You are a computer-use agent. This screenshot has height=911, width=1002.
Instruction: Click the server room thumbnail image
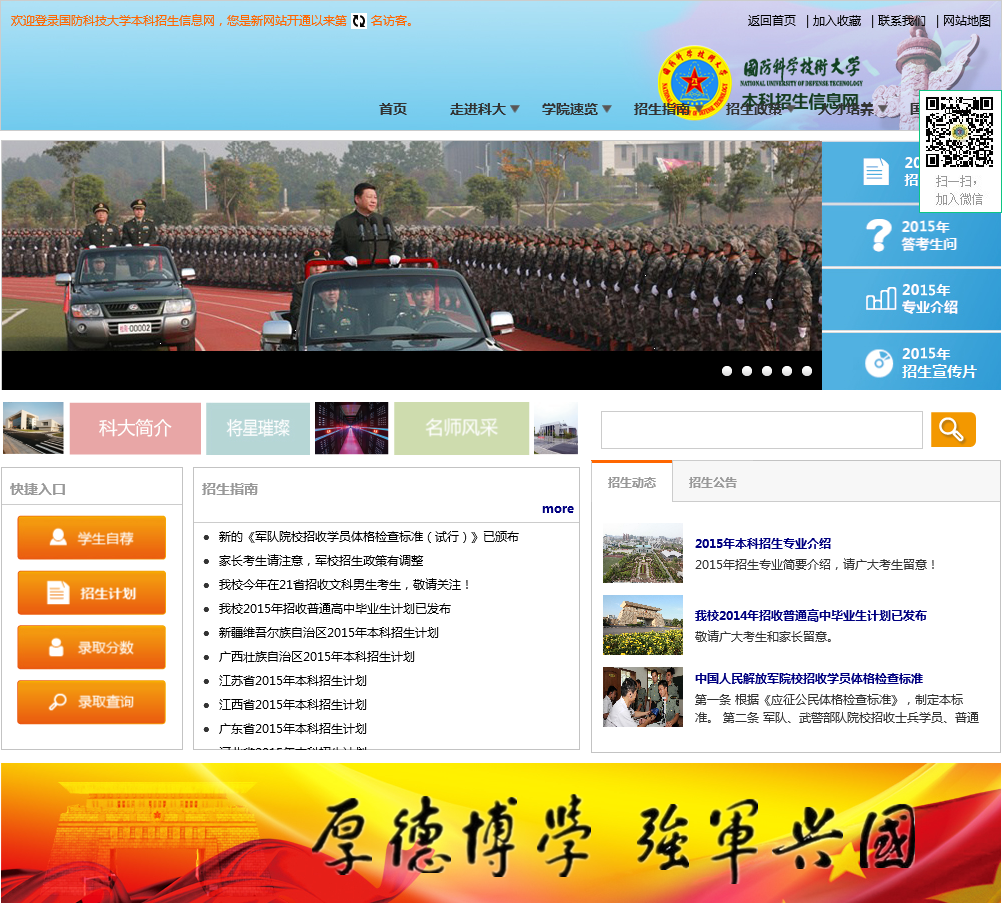point(351,428)
